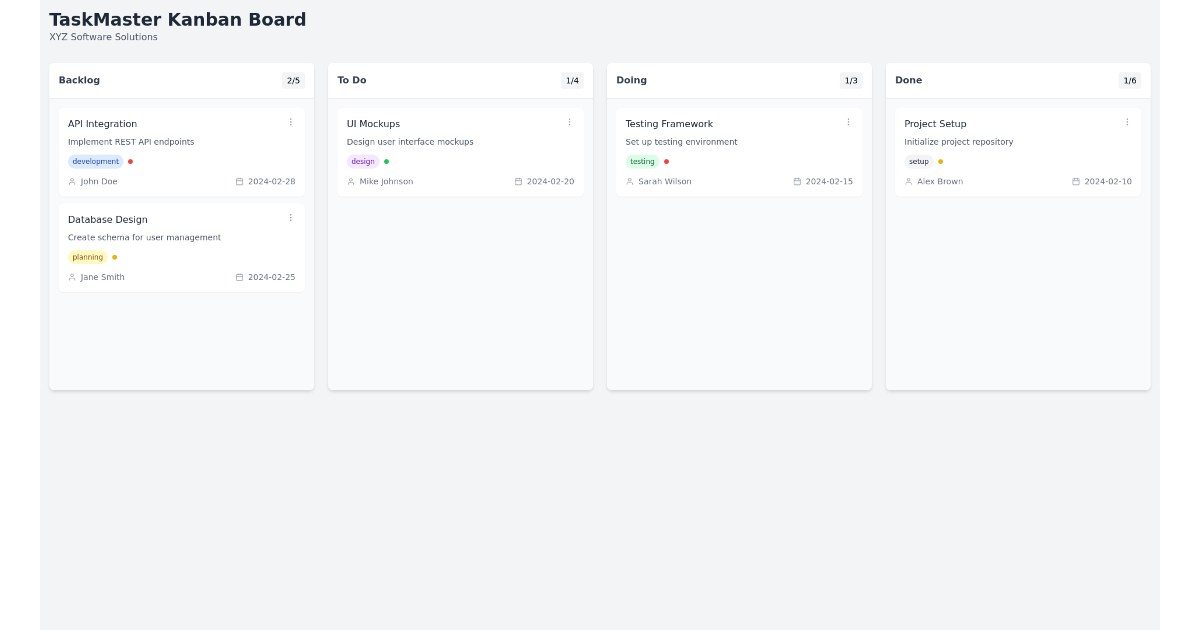1200x630 pixels.
Task: Toggle the red priority indicator on Testing Framework
Action: point(668,160)
